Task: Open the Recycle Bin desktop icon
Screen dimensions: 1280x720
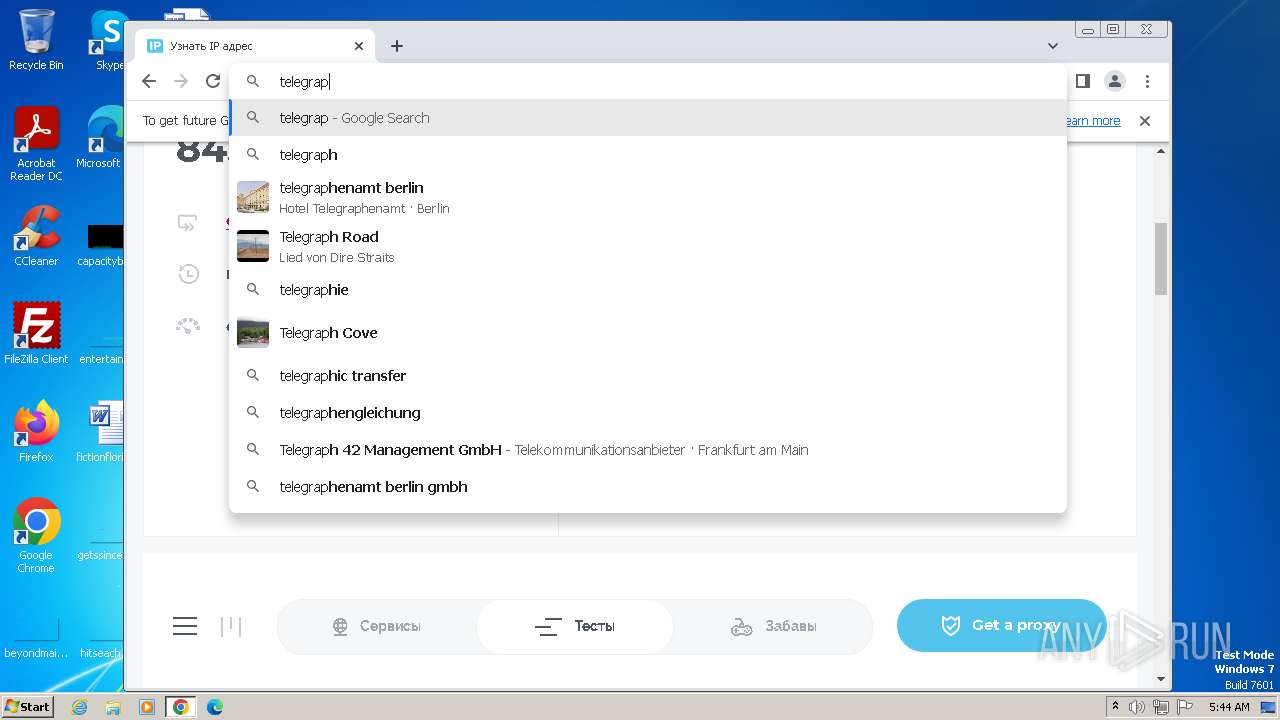Action: pyautogui.click(x=36, y=41)
